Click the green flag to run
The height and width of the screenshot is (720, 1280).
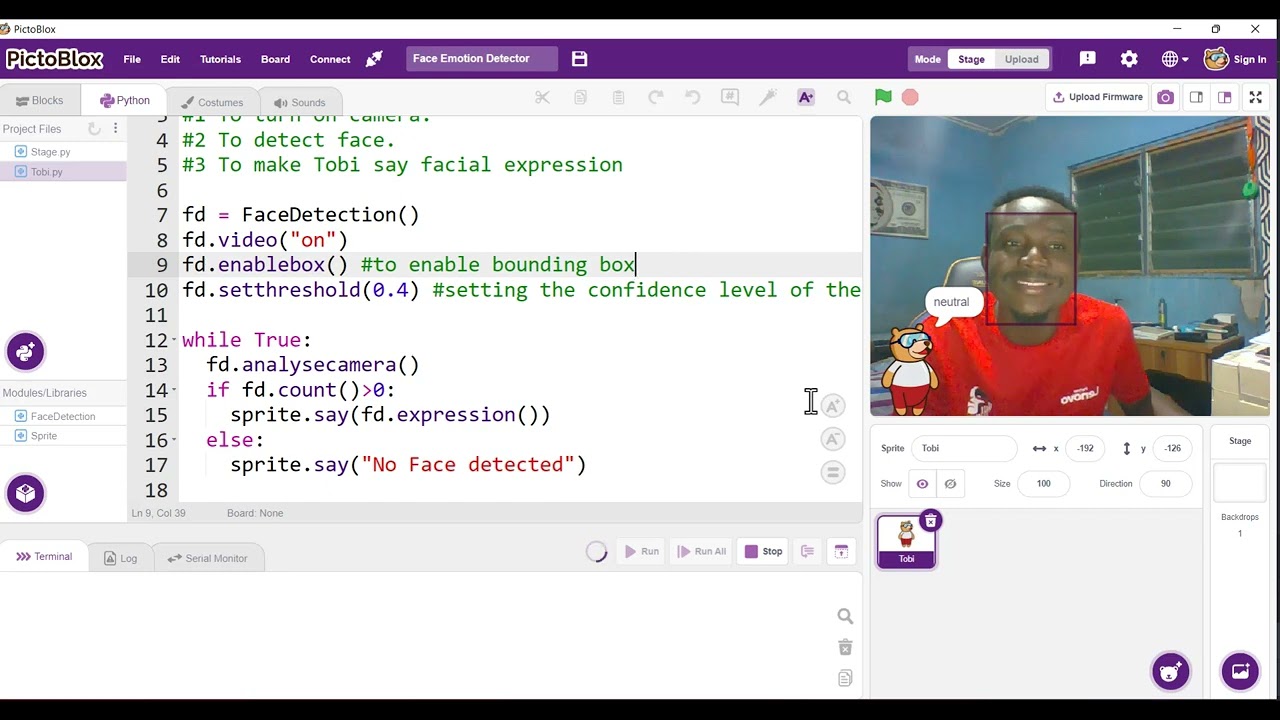pos(883,97)
